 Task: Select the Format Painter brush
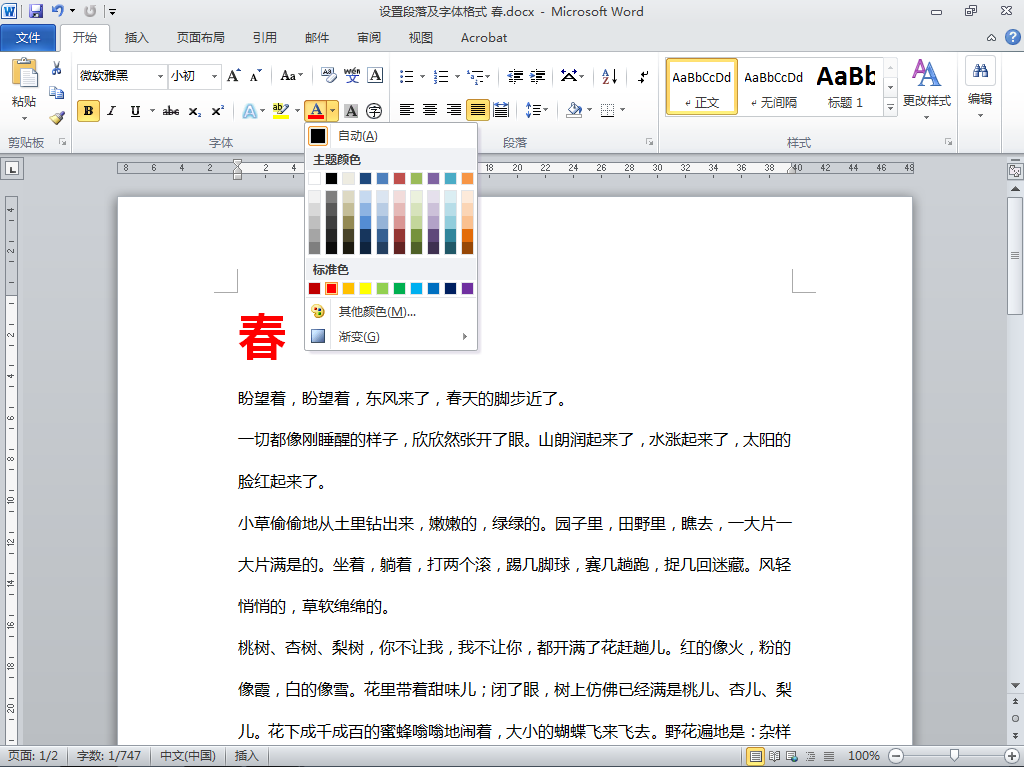(x=57, y=117)
